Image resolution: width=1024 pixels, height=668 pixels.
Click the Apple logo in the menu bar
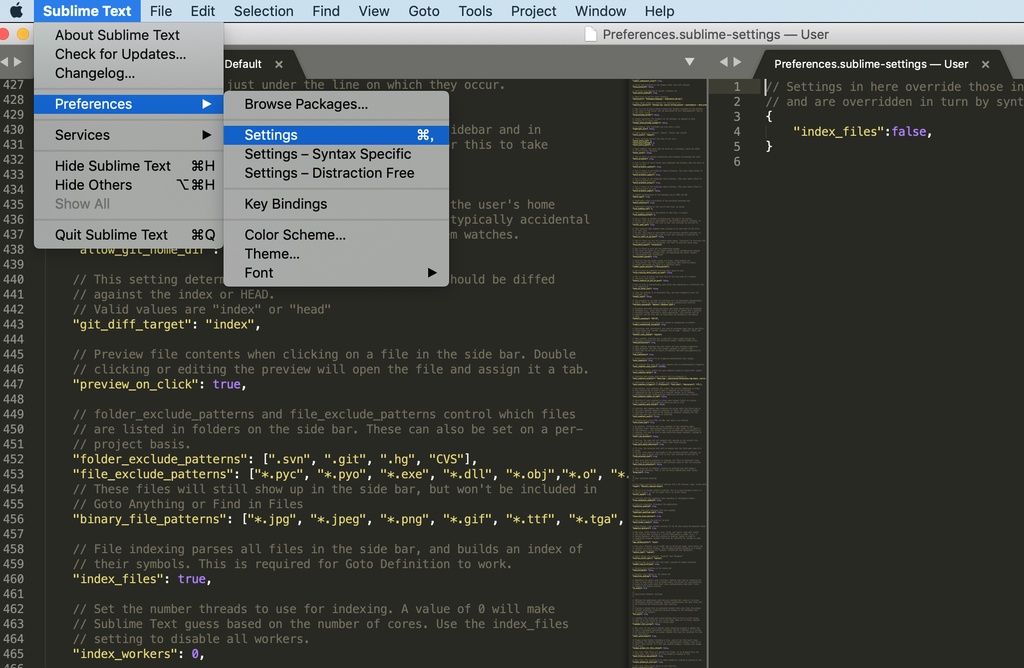point(15,11)
